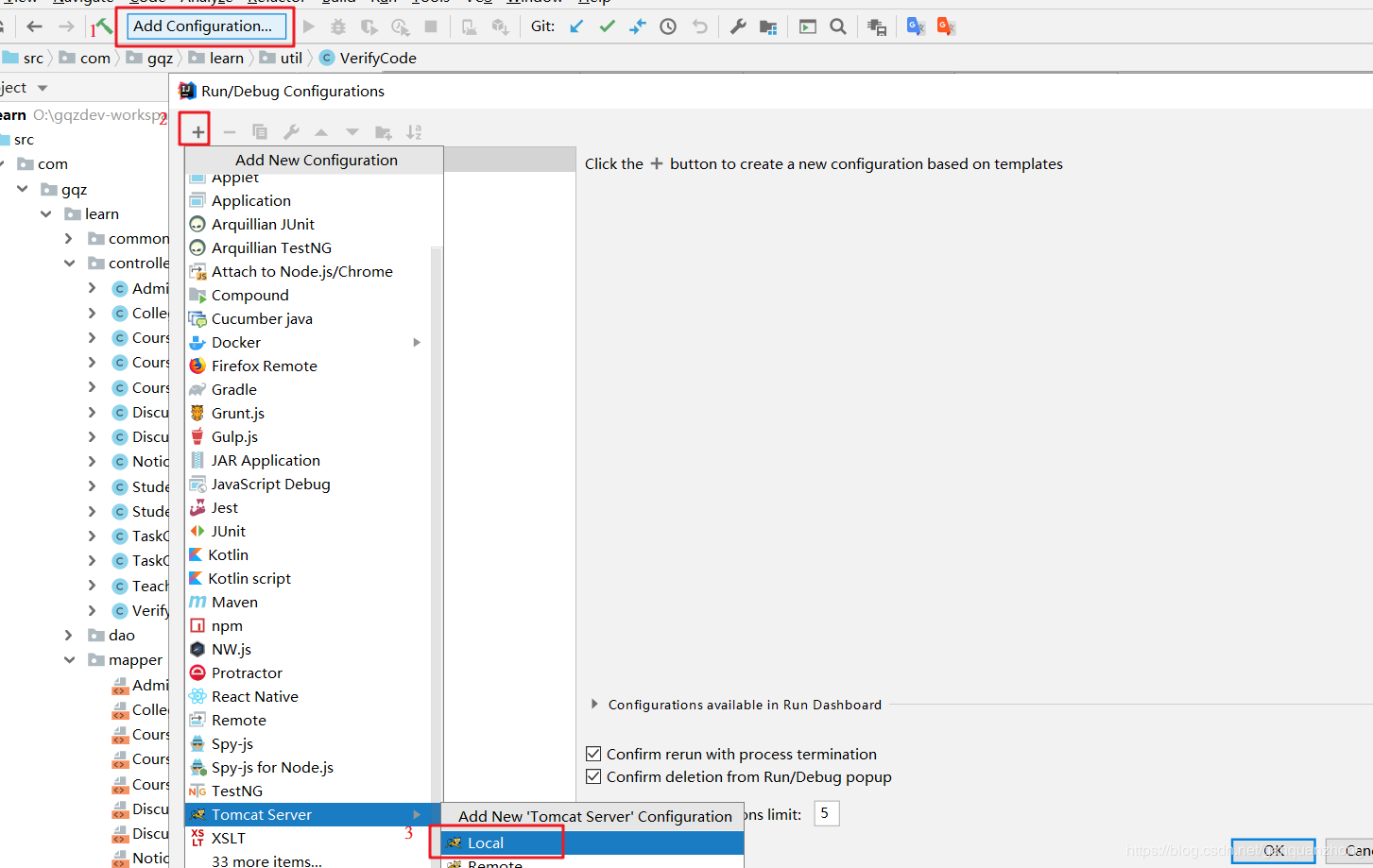Select Cucumber java configuration type
The height and width of the screenshot is (868, 1373).
[x=308, y=318]
